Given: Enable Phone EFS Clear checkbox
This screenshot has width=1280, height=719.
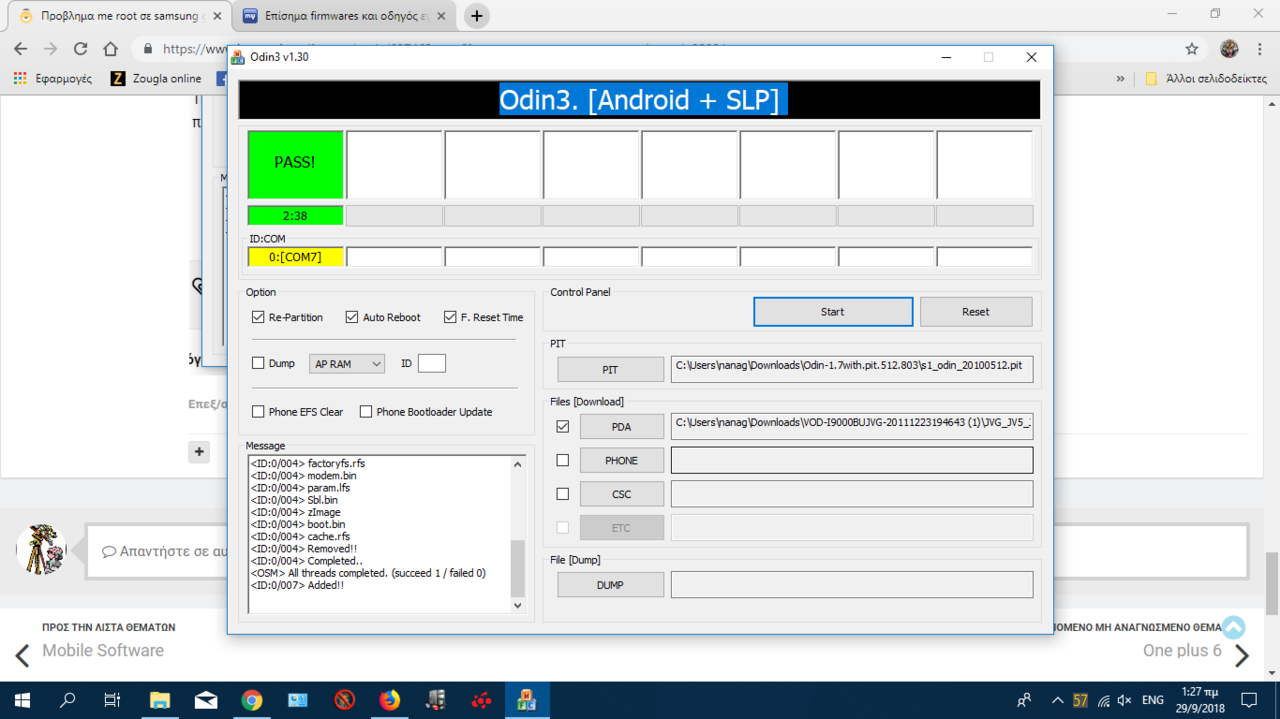Looking at the screenshot, I should tap(259, 412).
